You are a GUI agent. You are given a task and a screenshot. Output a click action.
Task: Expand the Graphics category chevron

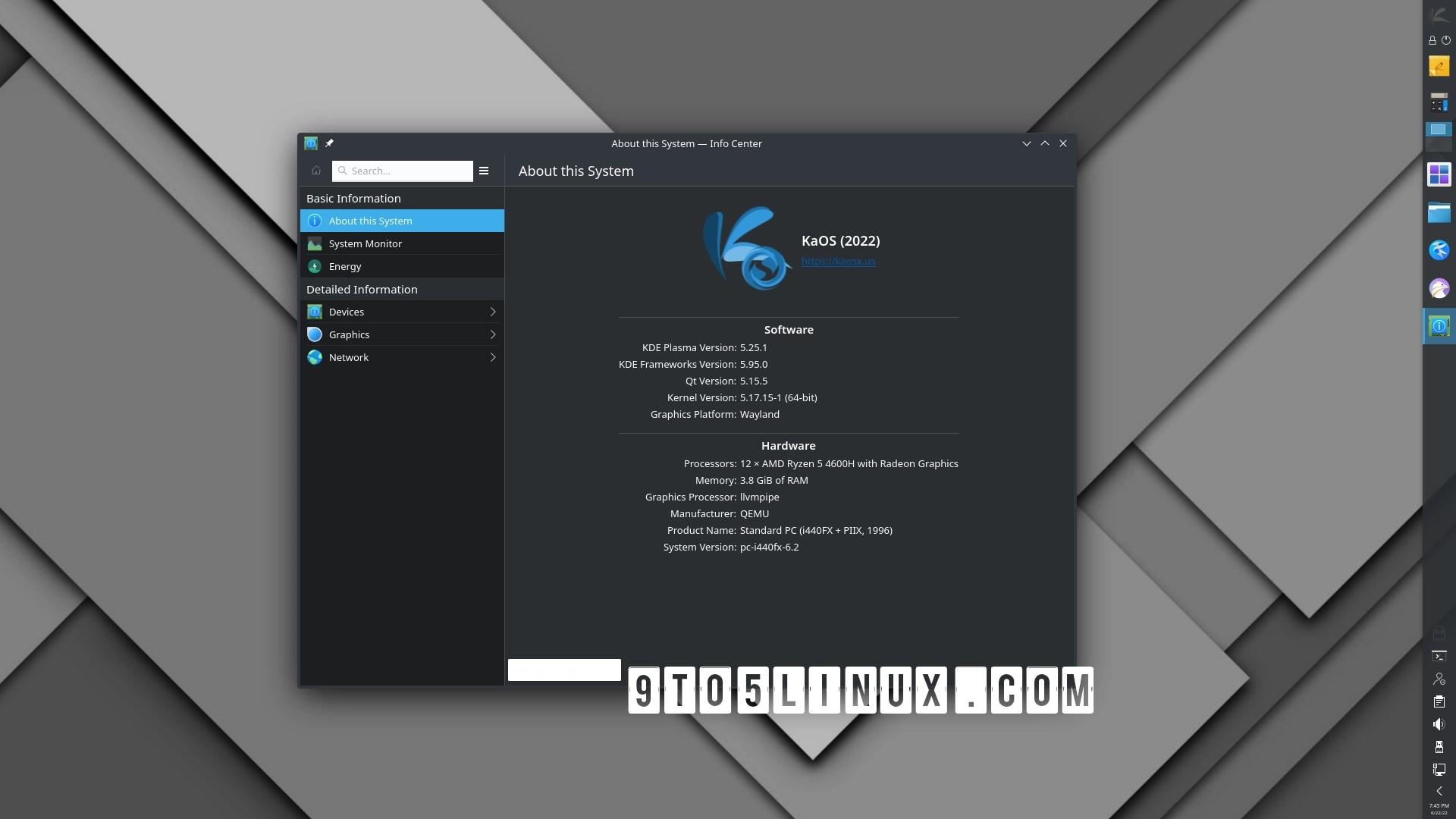click(493, 334)
